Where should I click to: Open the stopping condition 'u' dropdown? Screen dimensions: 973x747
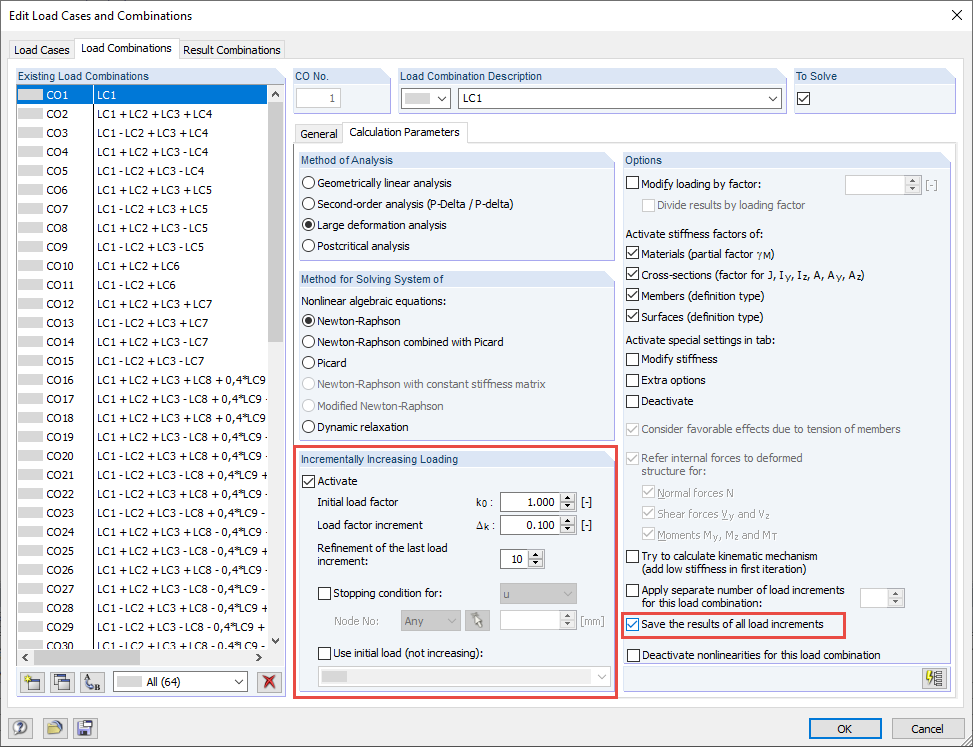(538, 594)
